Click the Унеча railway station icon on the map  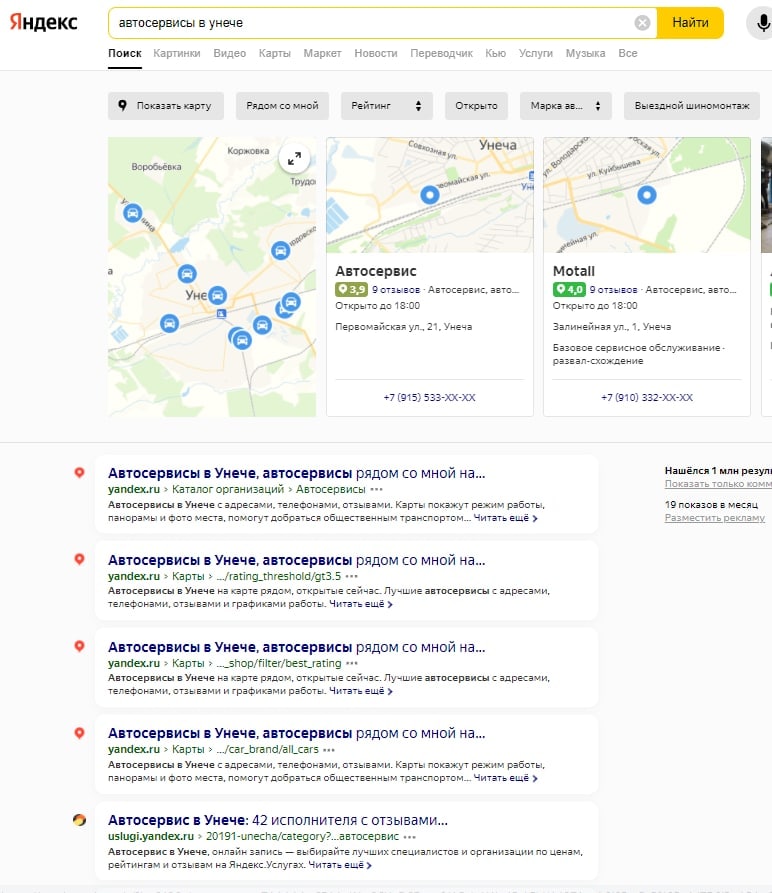click(x=221, y=313)
